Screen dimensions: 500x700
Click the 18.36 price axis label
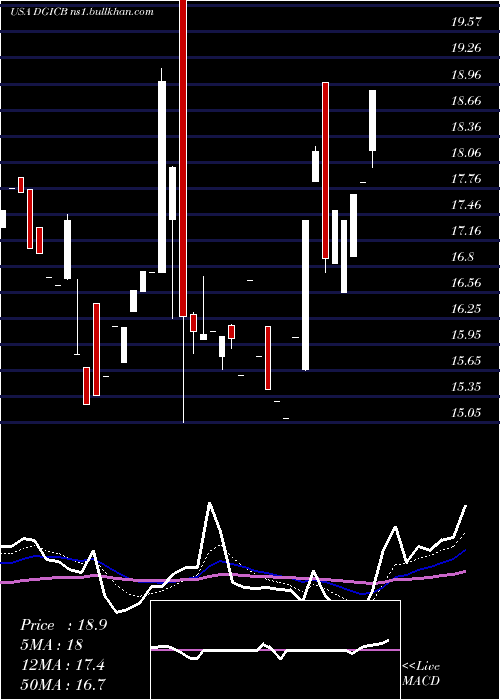[467, 126]
